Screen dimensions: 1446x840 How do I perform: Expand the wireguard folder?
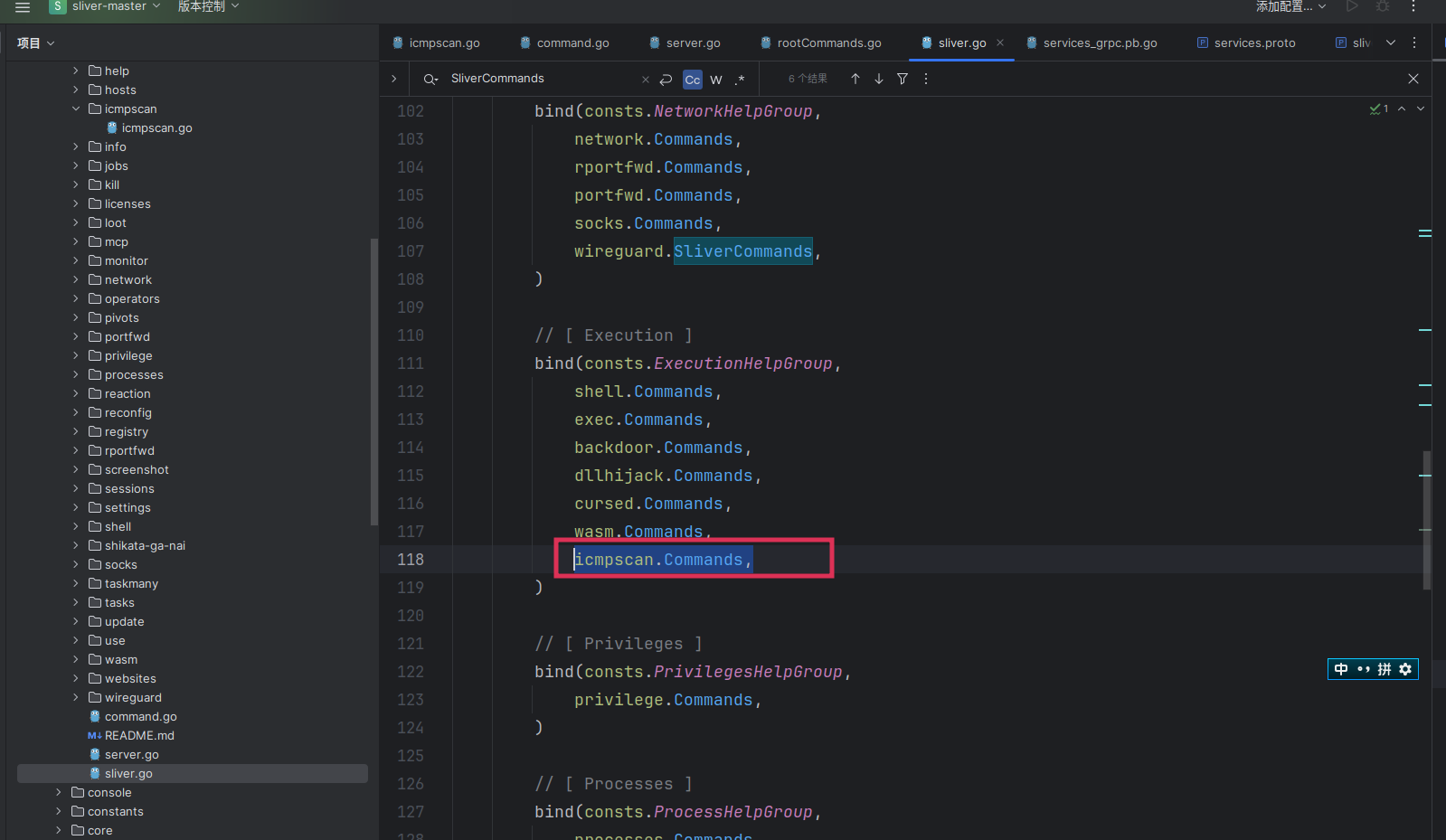(76, 697)
